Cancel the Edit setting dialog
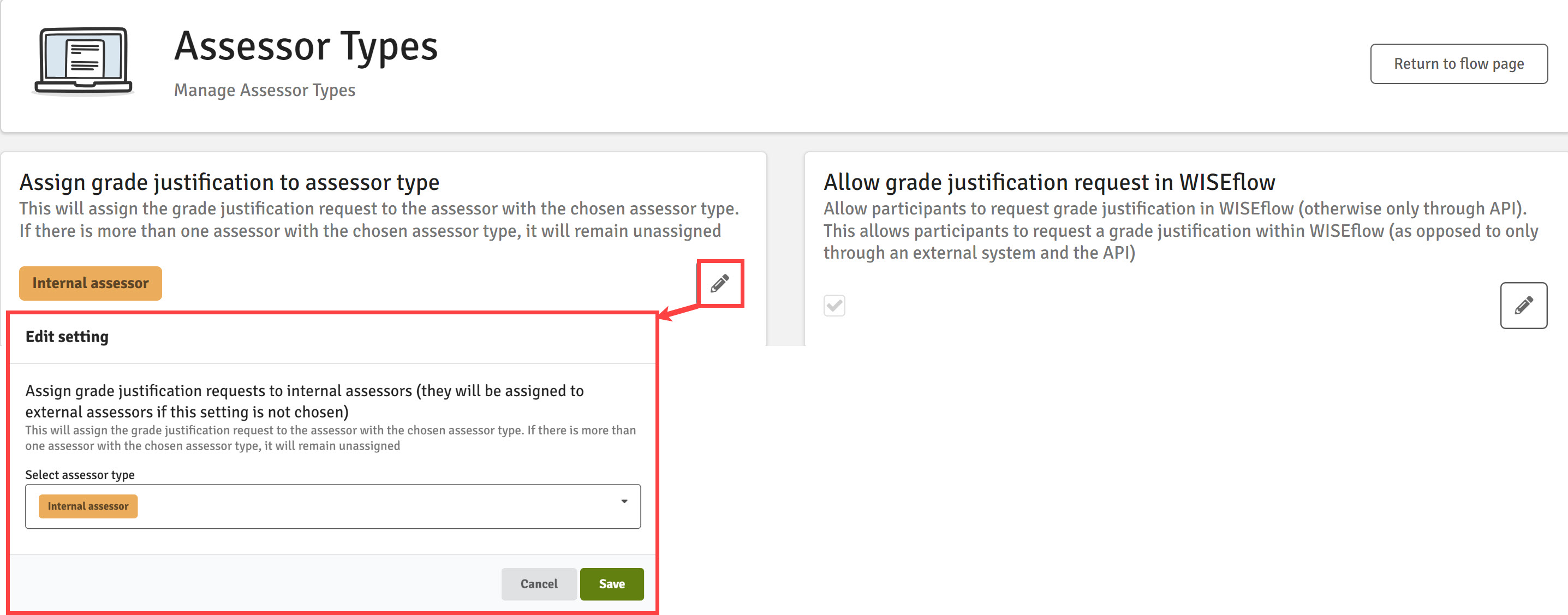Screen dimensions: 1568x615 539,584
